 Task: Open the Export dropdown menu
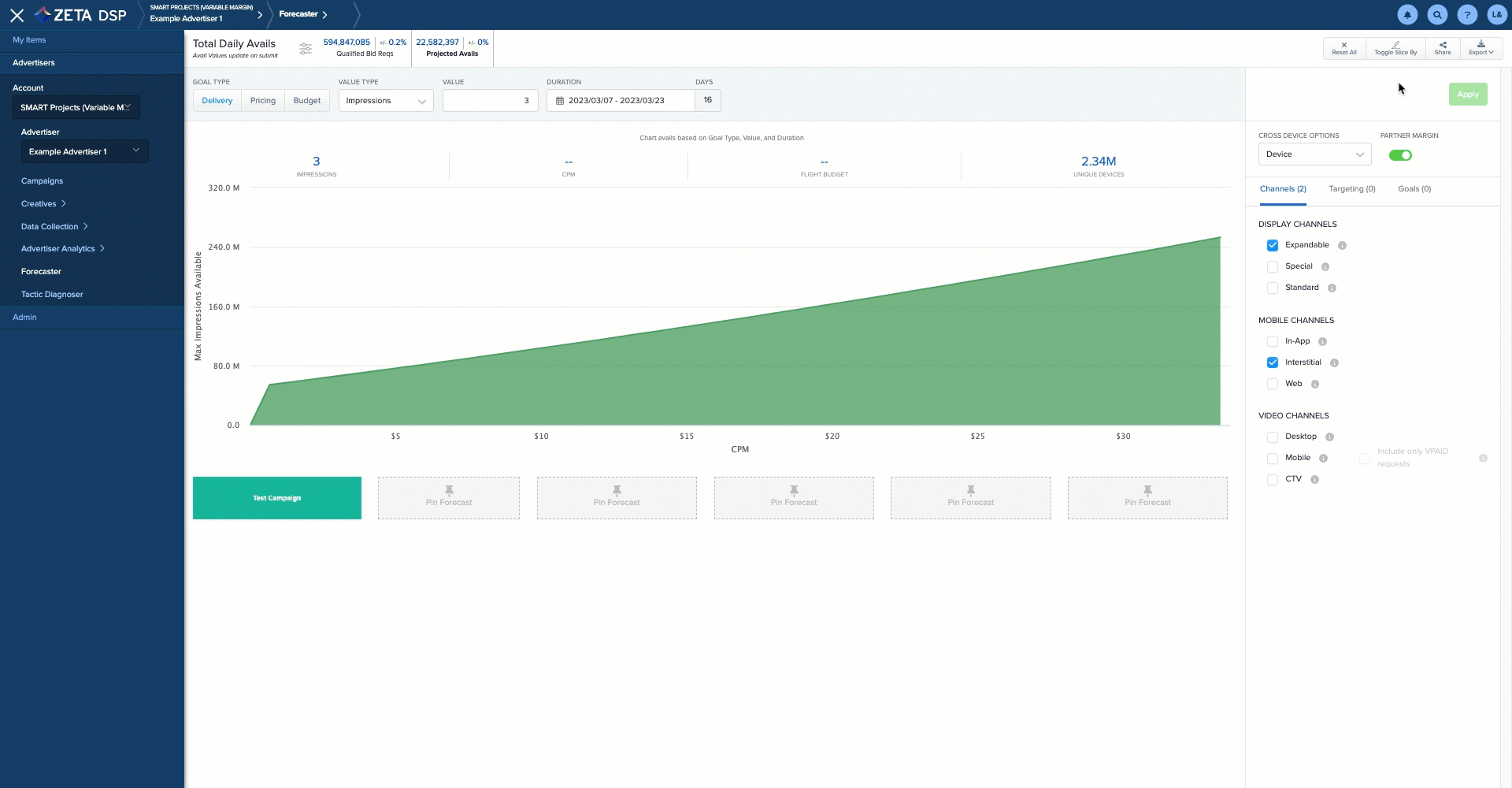point(1480,48)
